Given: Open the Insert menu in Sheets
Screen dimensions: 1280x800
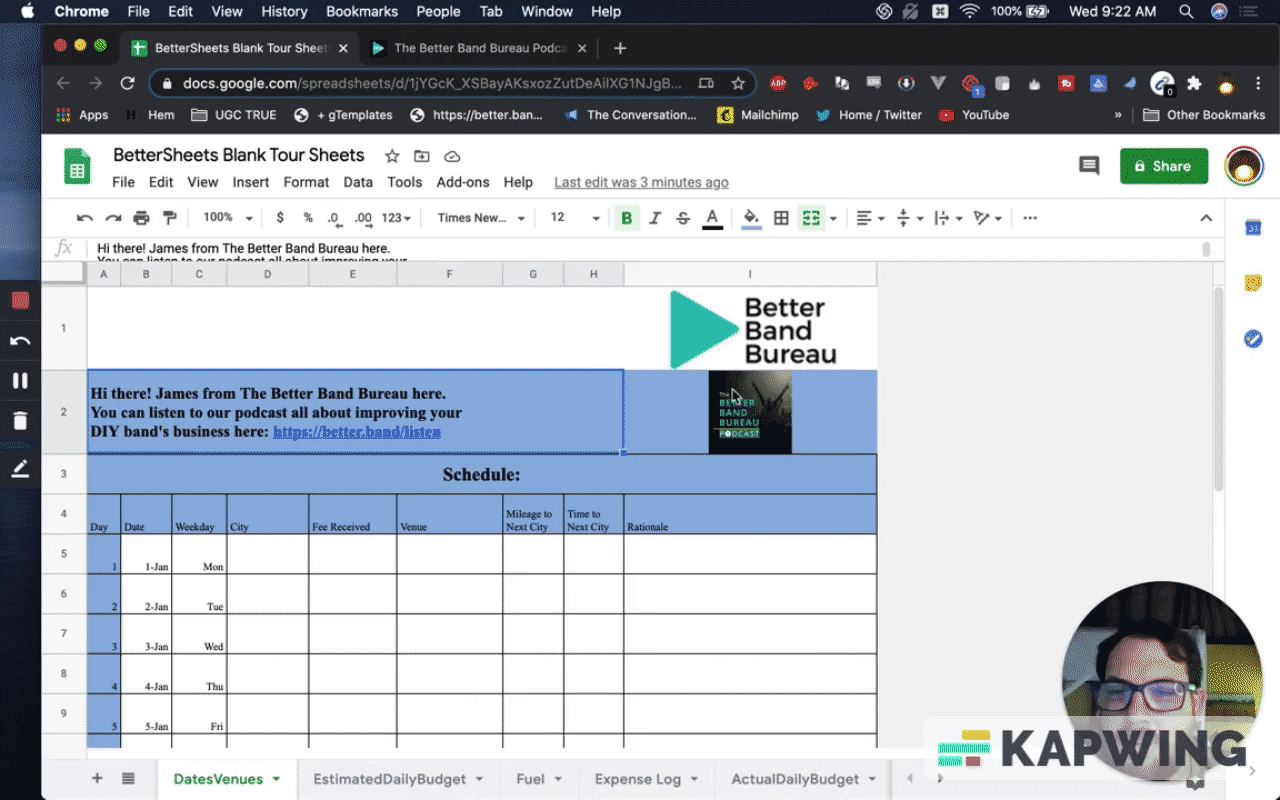Looking at the screenshot, I should pyautogui.click(x=251, y=182).
